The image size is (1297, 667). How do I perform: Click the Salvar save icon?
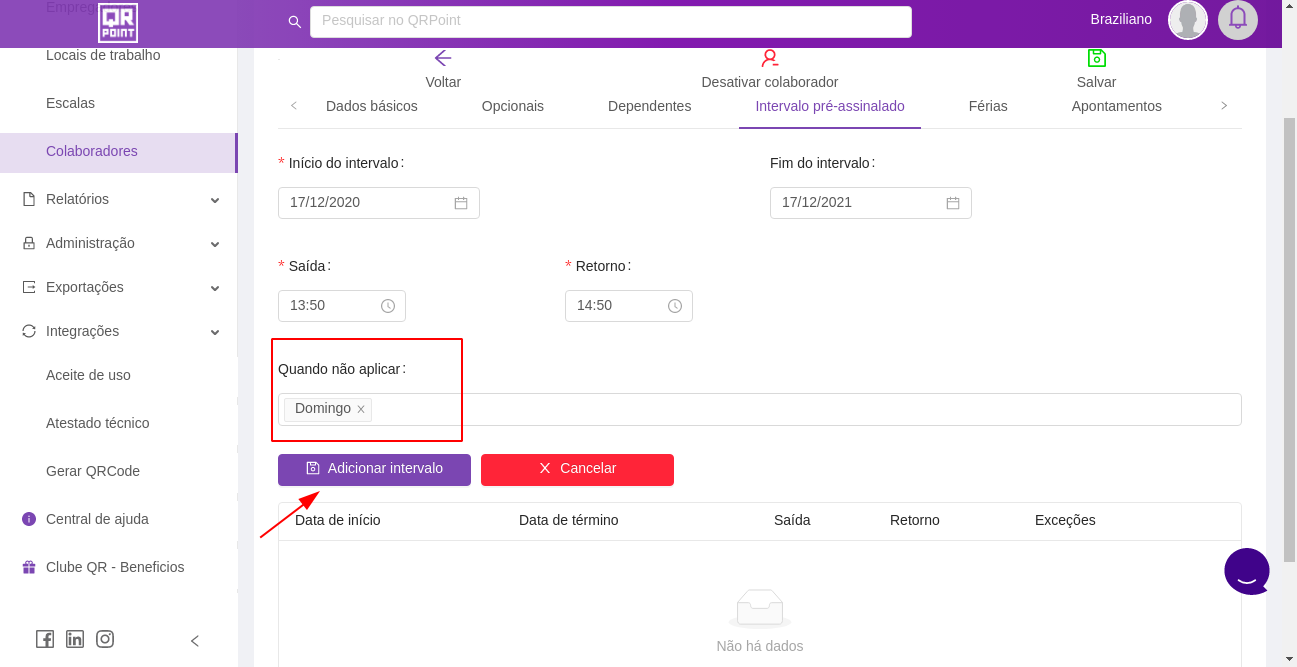click(1096, 58)
